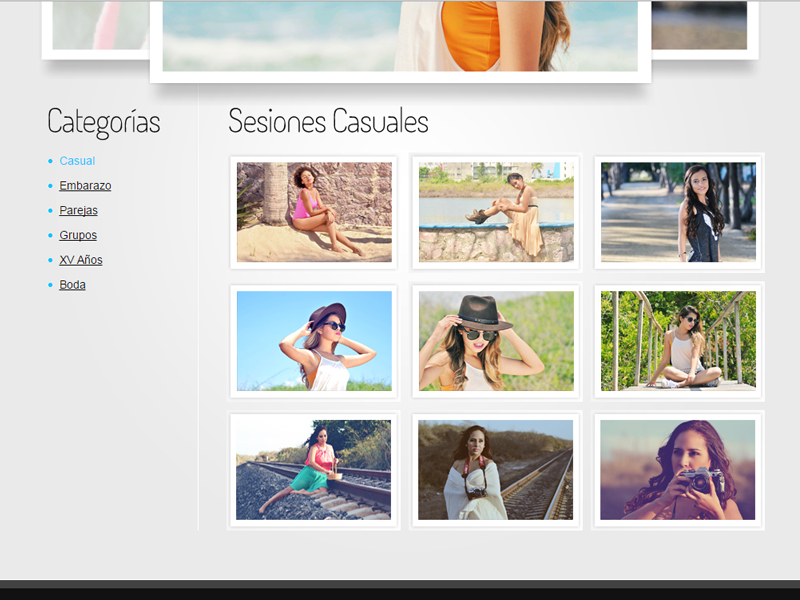The image size is (800, 600).
Task: Open photo of woman in hat against blue sky
Action: click(314, 341)
